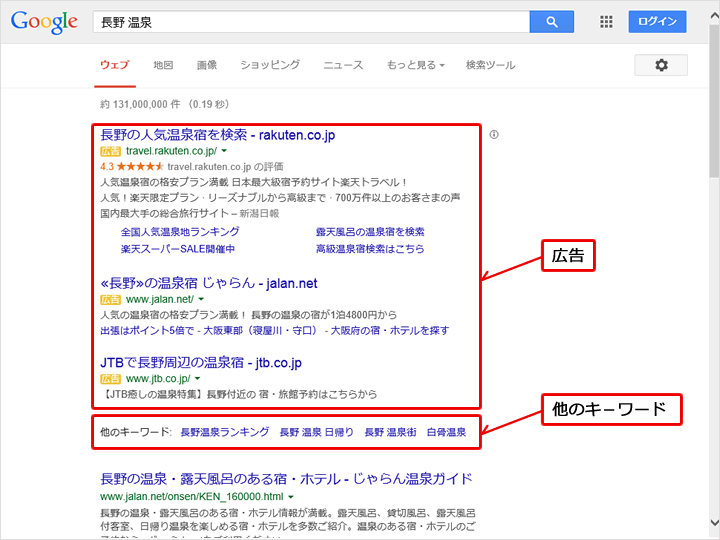Expand the arrow next to www.jtb.co.jp/
Image resolution: width=720 pixels, height=540 pixels.
click(x=197, y=378)
